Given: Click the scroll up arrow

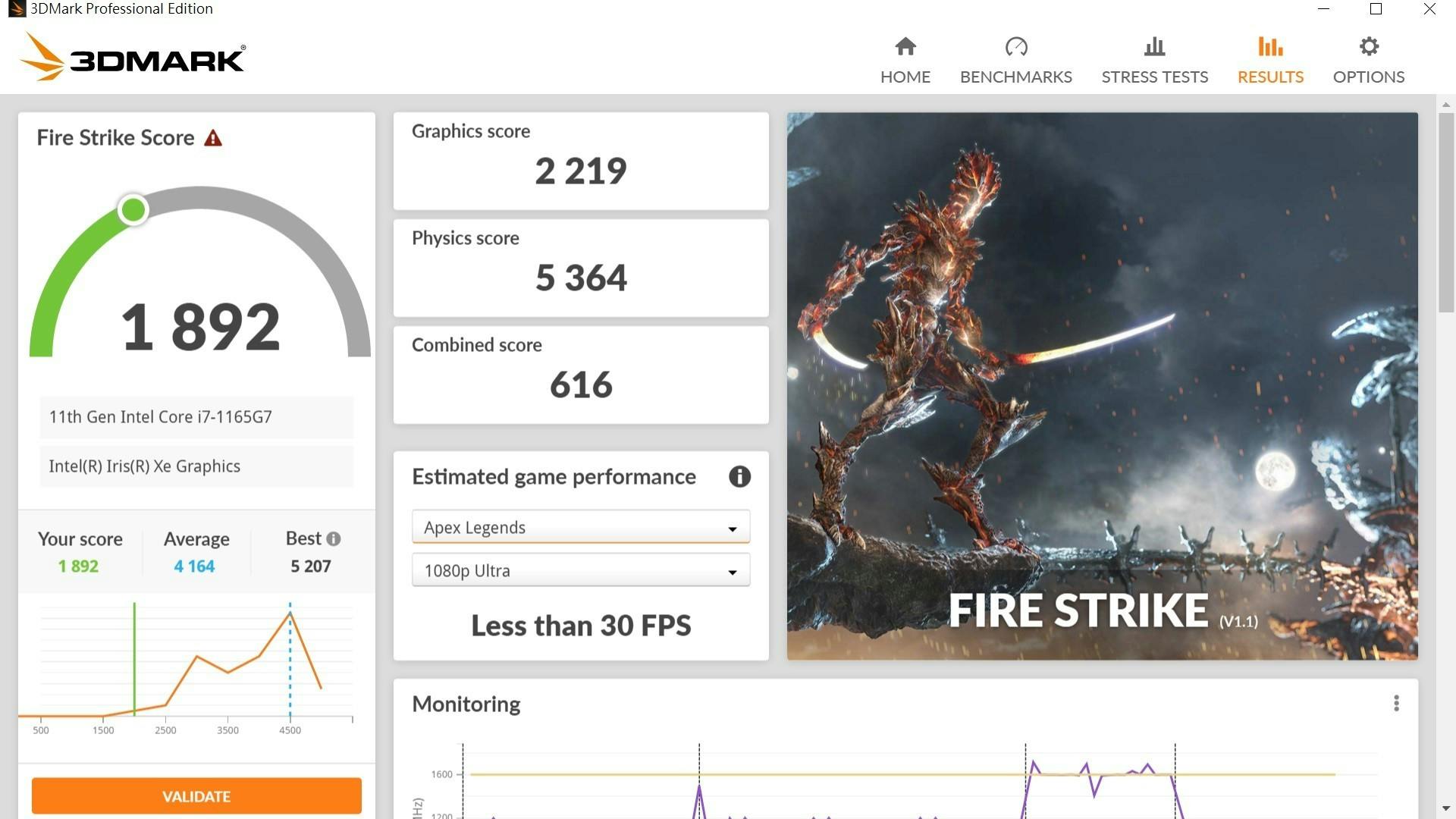Looking at the screenshot, I should pos(1446,105).
